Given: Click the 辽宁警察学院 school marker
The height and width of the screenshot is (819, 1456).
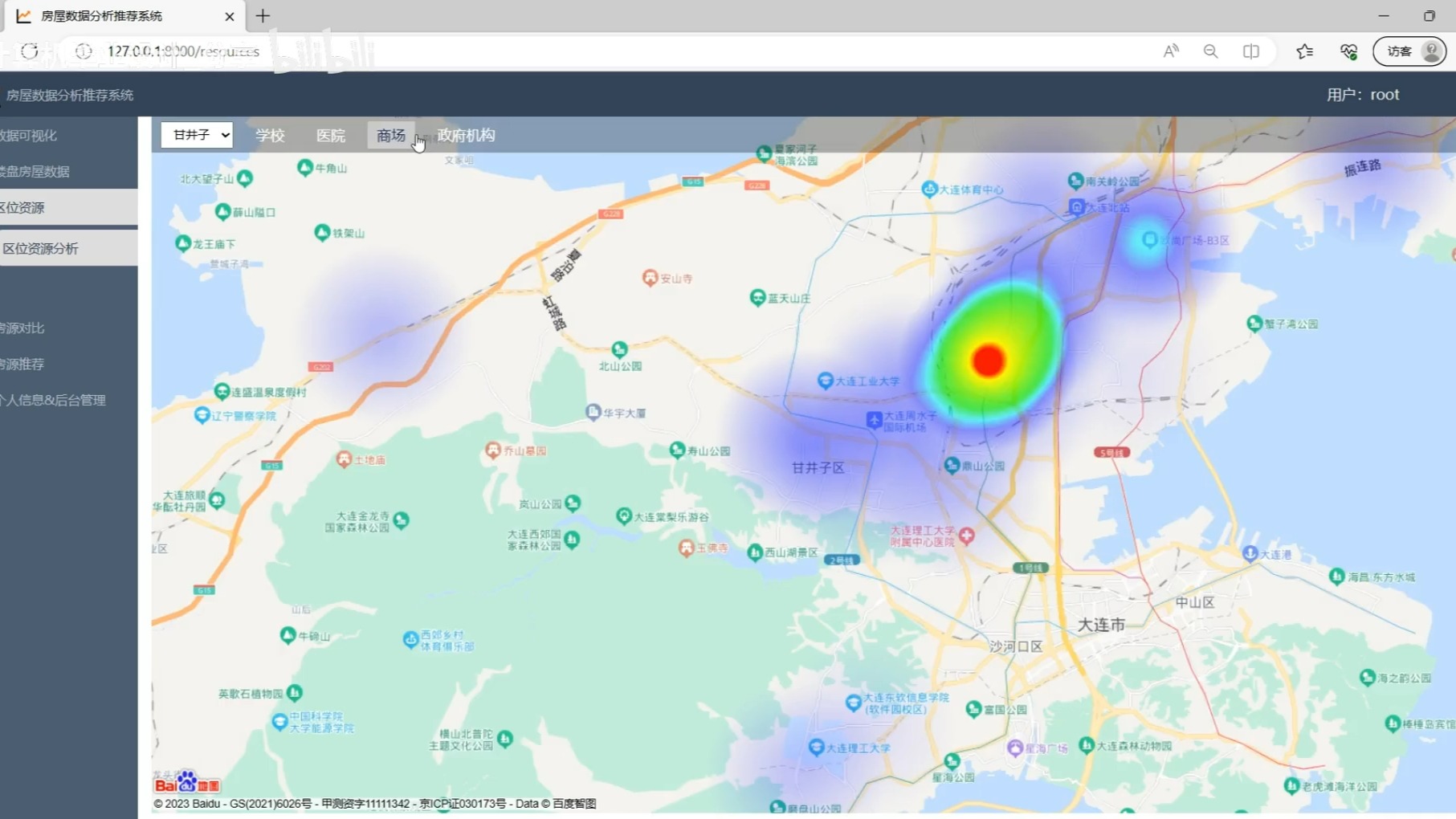Looking at the screenshot, I should (202, 414).
